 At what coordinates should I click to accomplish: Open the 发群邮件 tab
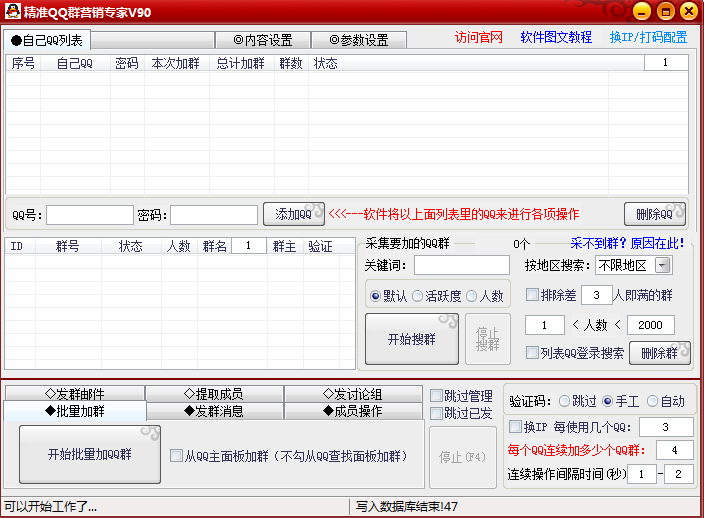coord(75,394)
